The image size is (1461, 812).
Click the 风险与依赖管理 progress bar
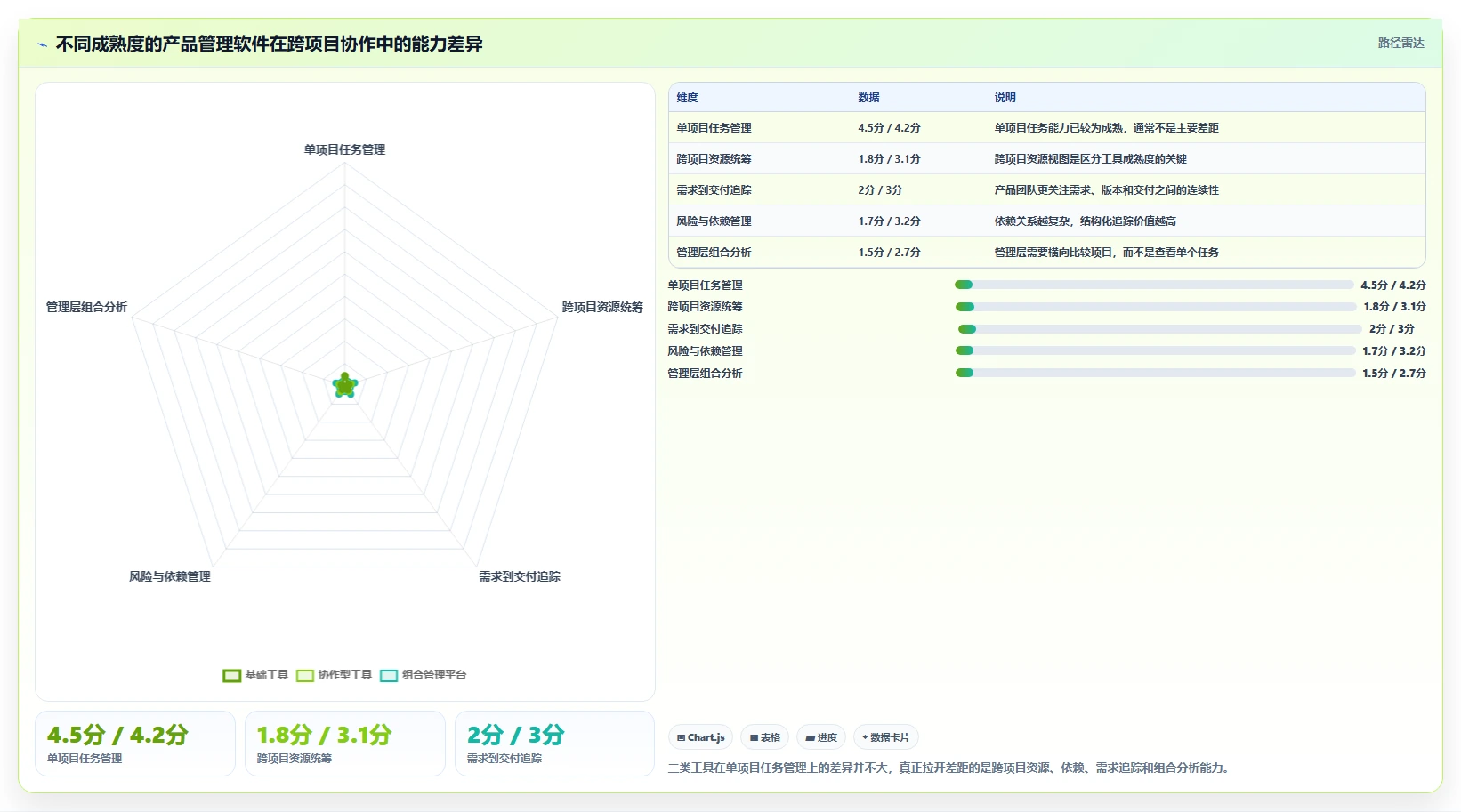pos(1156,350)
